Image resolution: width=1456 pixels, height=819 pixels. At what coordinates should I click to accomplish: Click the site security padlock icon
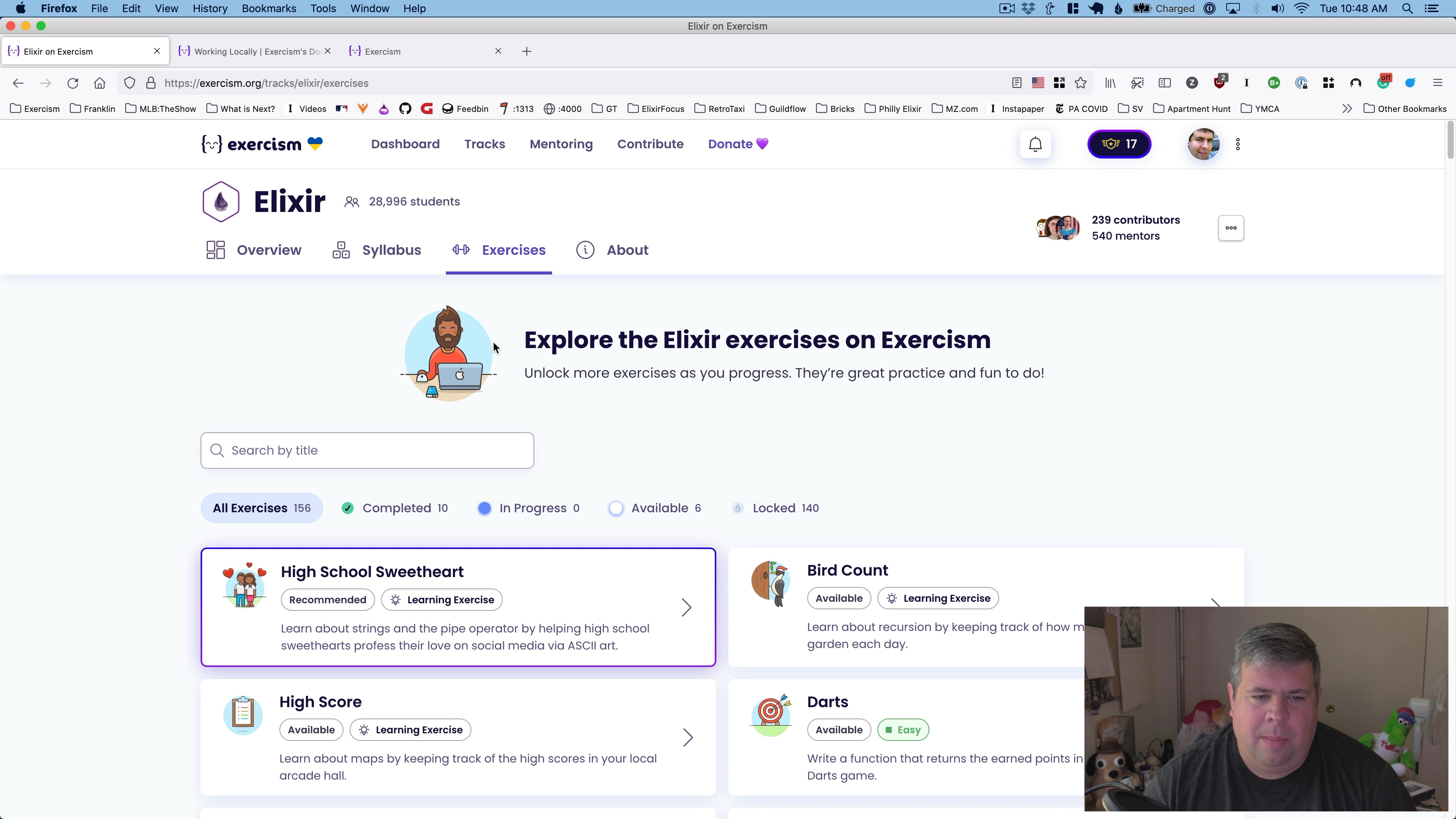[151, 83]
